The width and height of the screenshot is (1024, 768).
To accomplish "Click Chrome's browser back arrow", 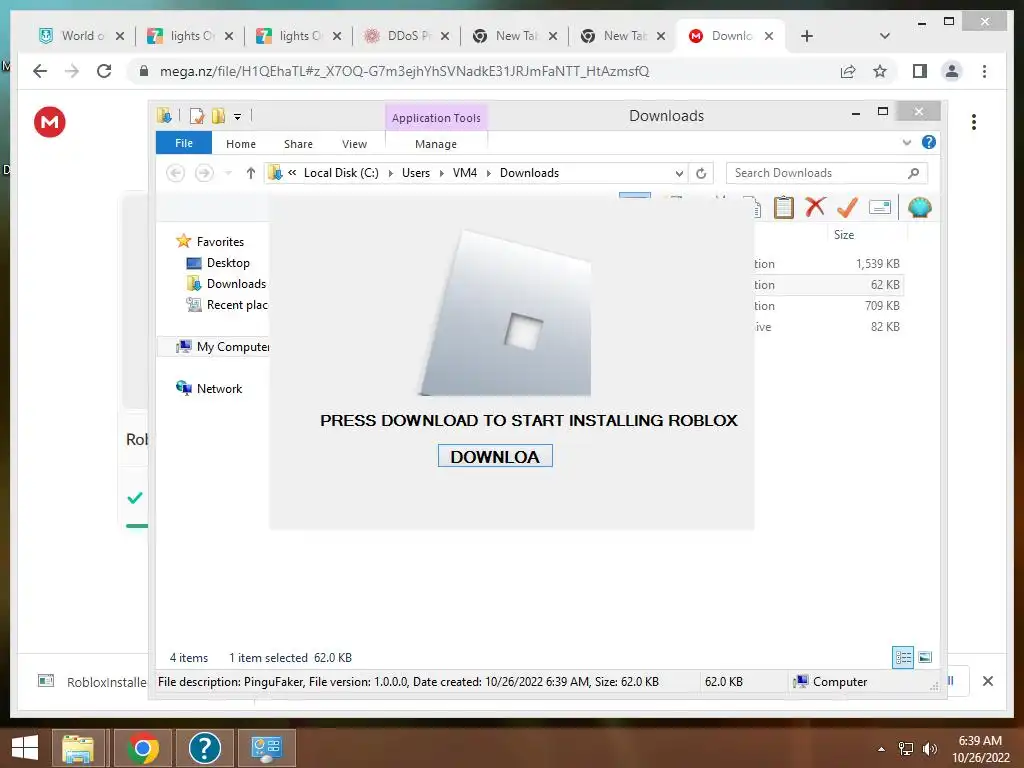I will [x=40, y=71].
